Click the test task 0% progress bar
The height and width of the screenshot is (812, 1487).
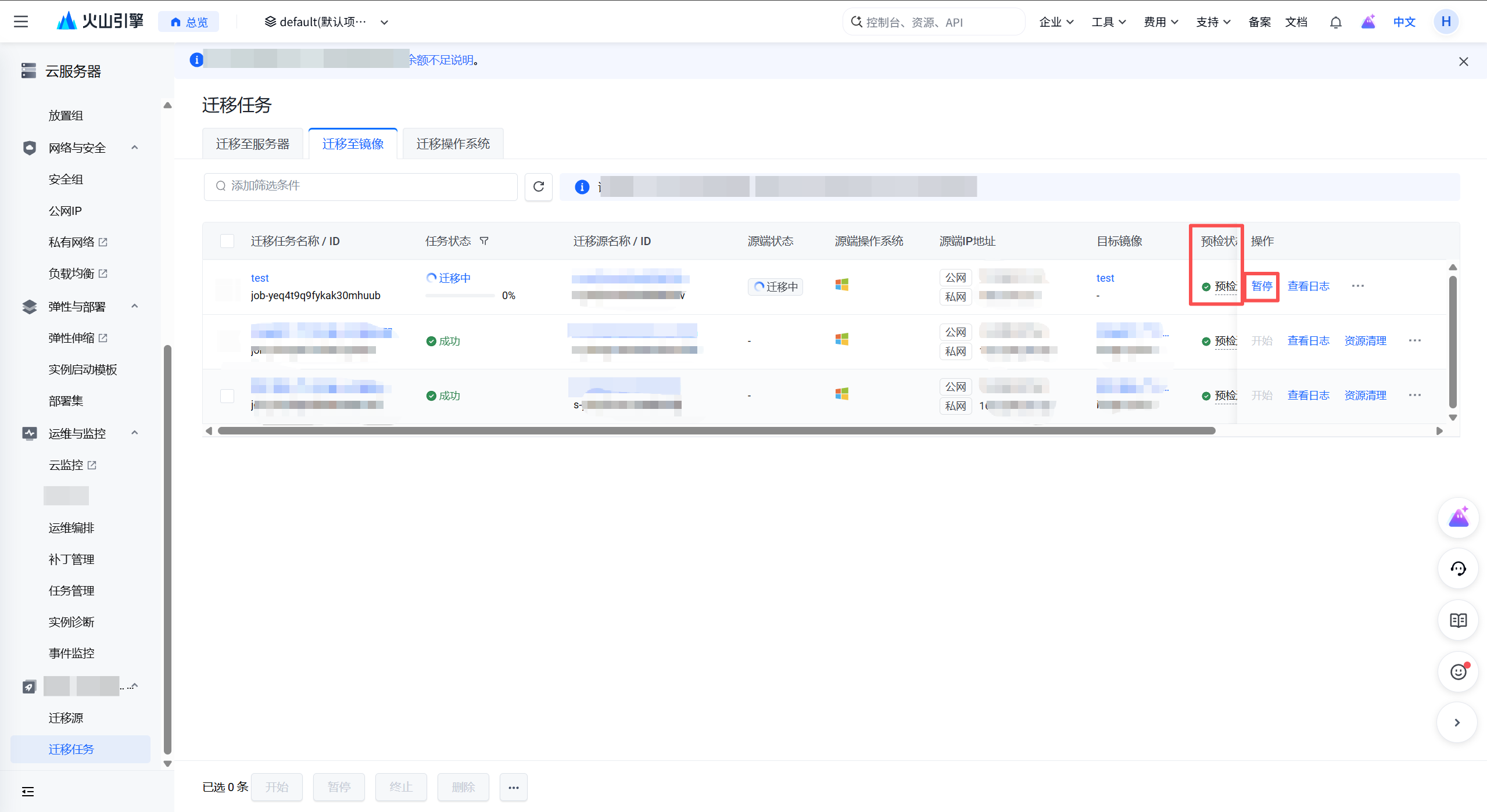coord(460,296)
